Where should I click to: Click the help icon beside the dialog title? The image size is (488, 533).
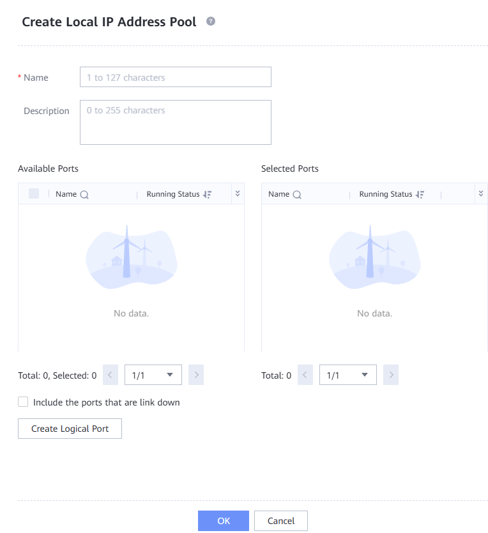[x=211, y=21]
